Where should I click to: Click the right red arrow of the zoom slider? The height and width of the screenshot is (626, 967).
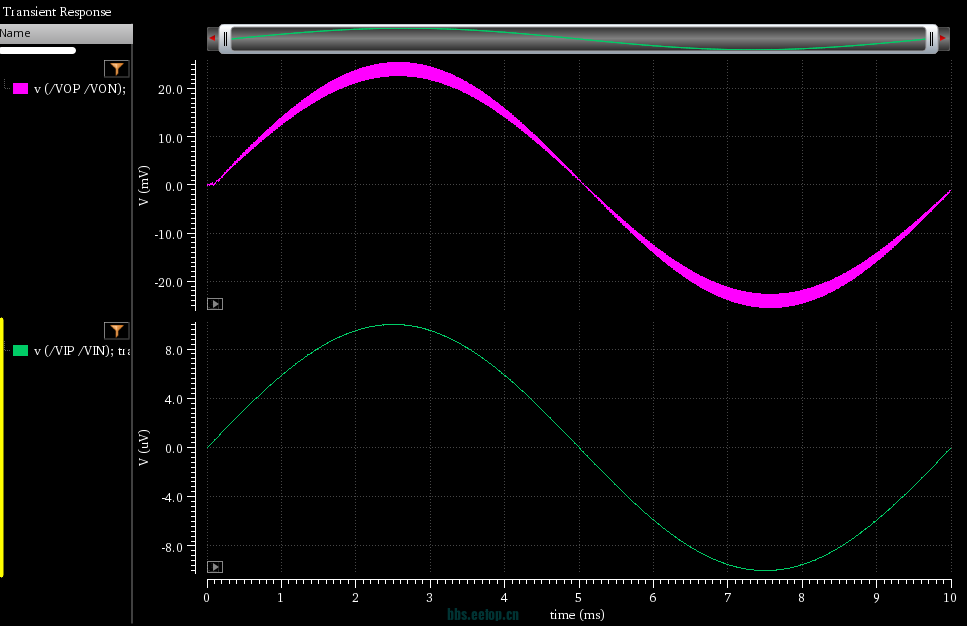944,38
